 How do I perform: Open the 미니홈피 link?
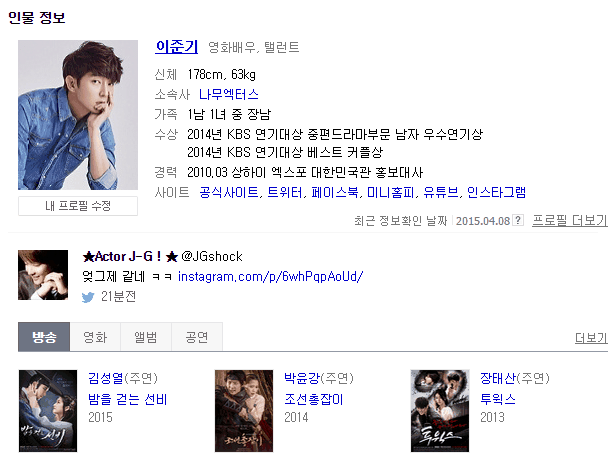pyautogui.click(x=390, y=192)
